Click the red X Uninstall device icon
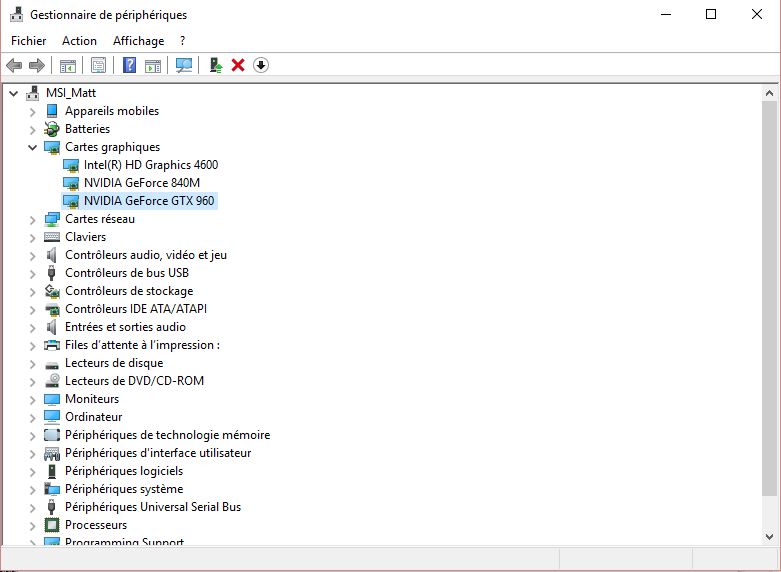The height and width of the screenshot is (572, 781). pyautogui.click(x=238, y=65)
